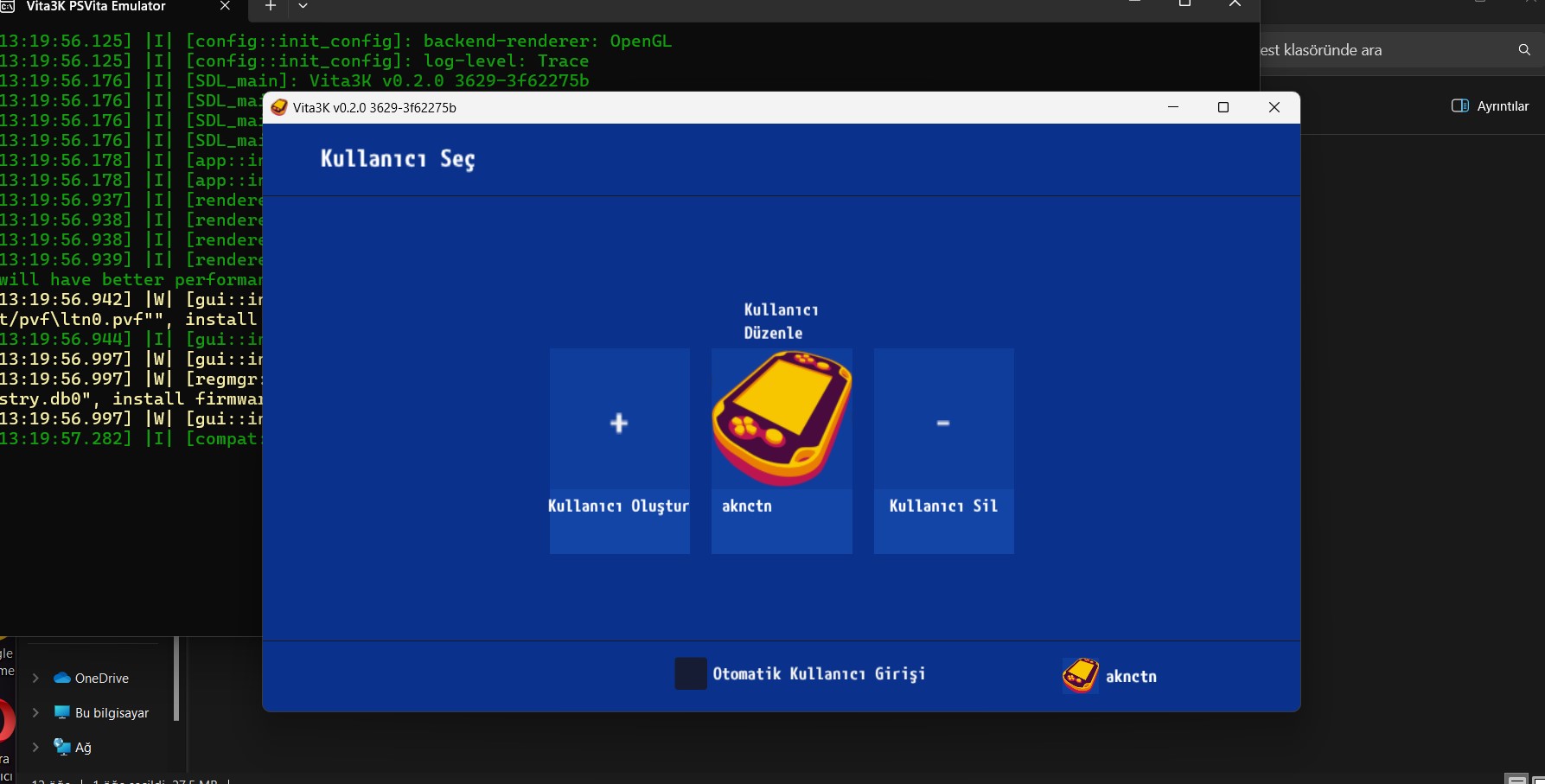Click the minus icon to delete user
The image size is (1545, 784).
pyautogui.click(x=943, y=423)
